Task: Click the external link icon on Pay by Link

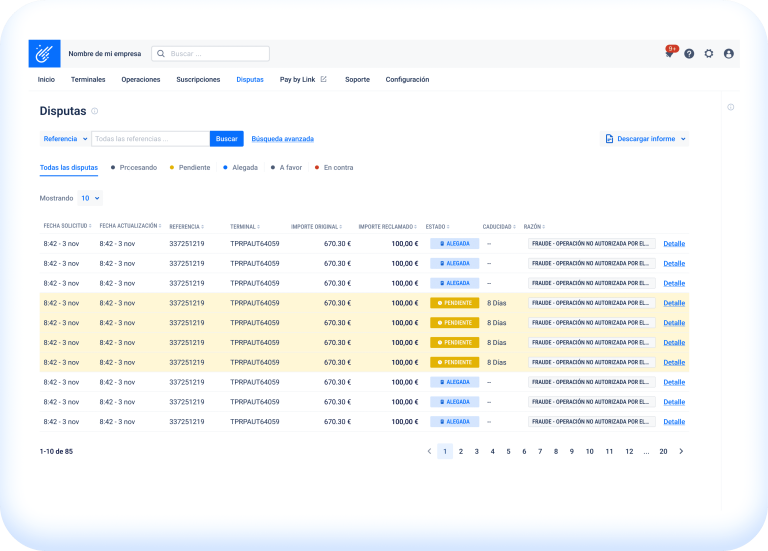Action: [323, 79]
